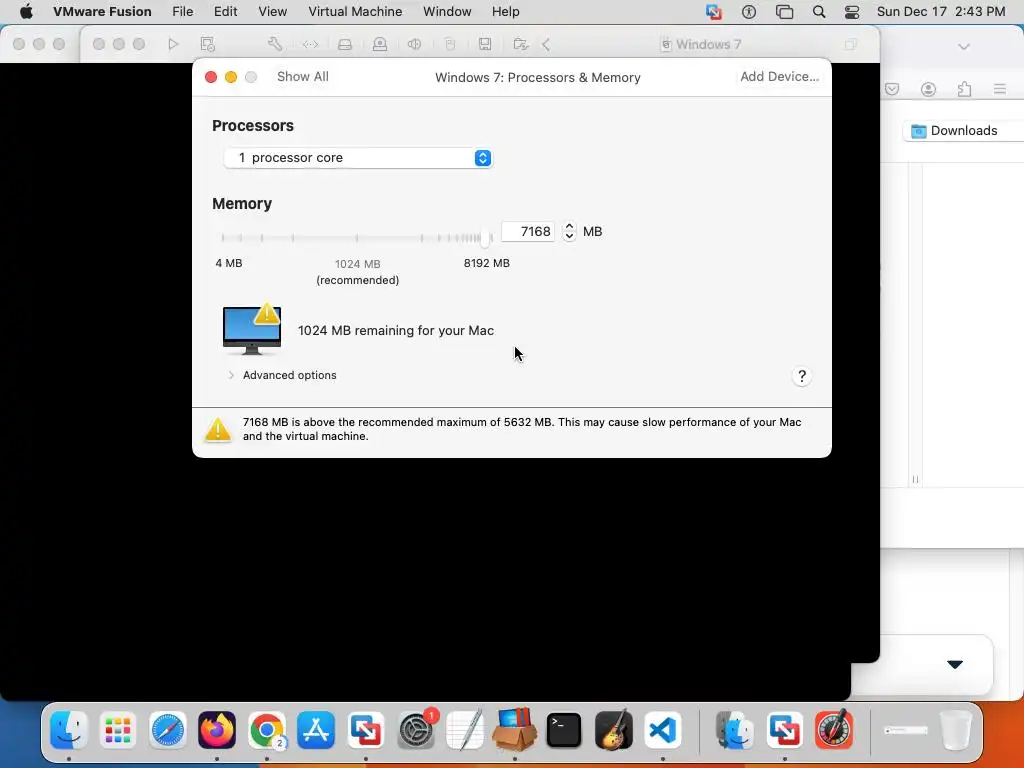Image resolution: width=1024 pixels, height=768 pixels.
Task: Open Trash in the Dock
Action: point(955,730)
